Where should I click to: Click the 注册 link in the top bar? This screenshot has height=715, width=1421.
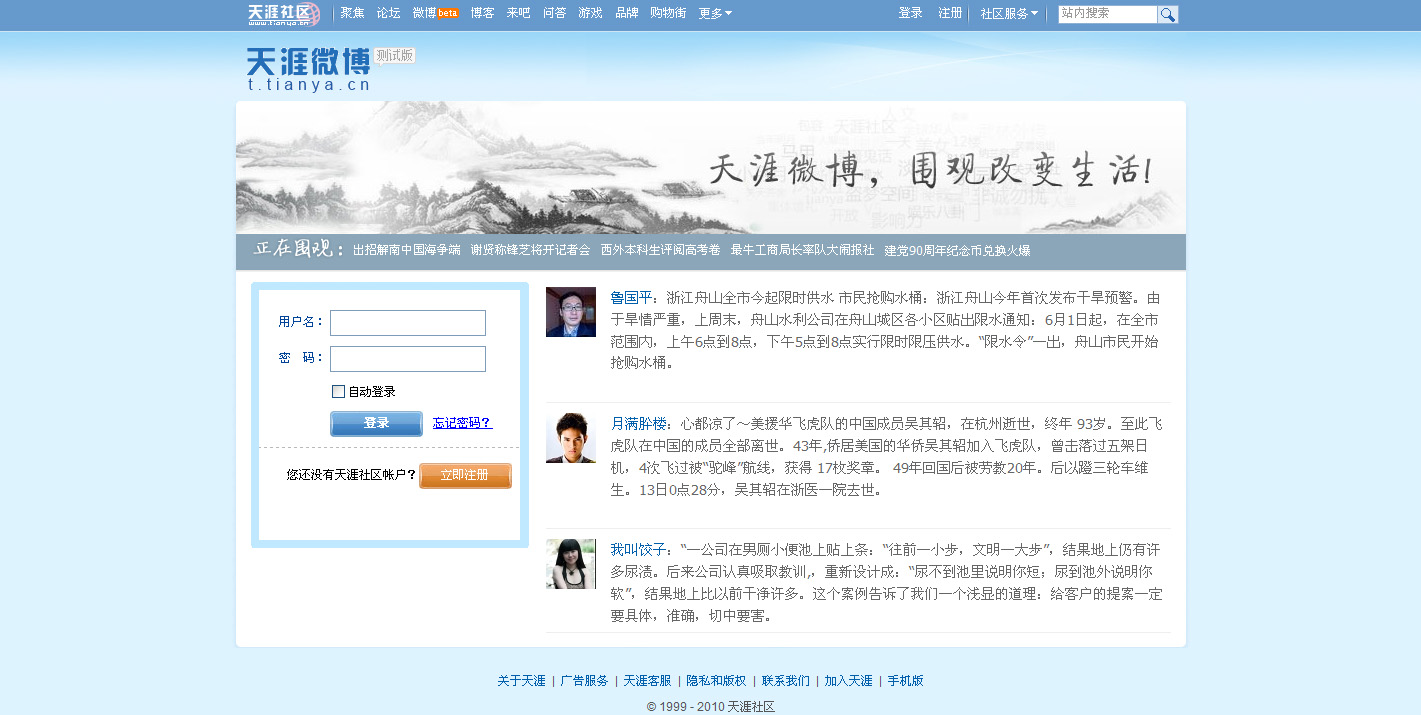click(950, 13)
